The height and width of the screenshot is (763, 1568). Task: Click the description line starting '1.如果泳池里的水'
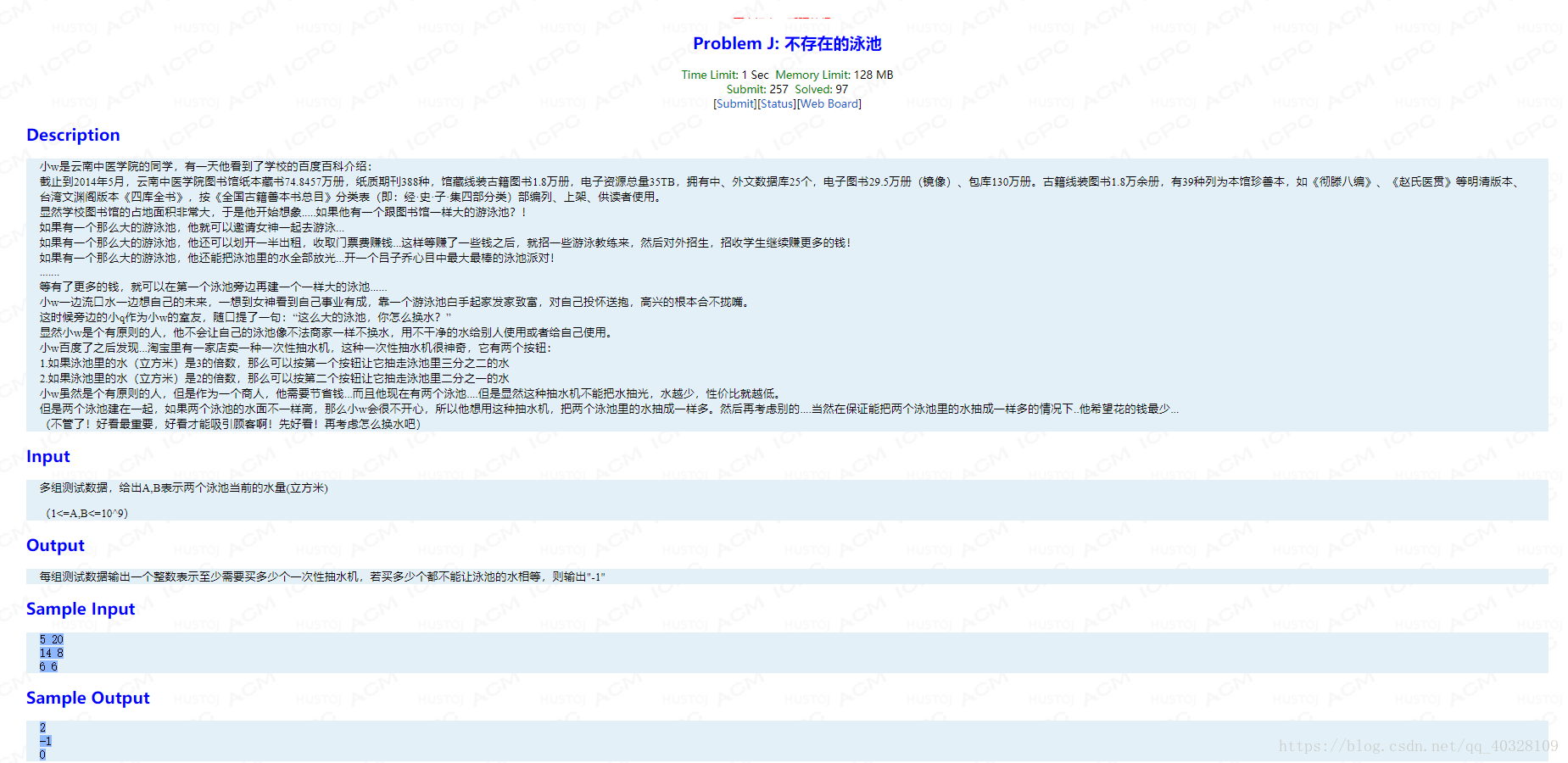(x=274, y=363)
